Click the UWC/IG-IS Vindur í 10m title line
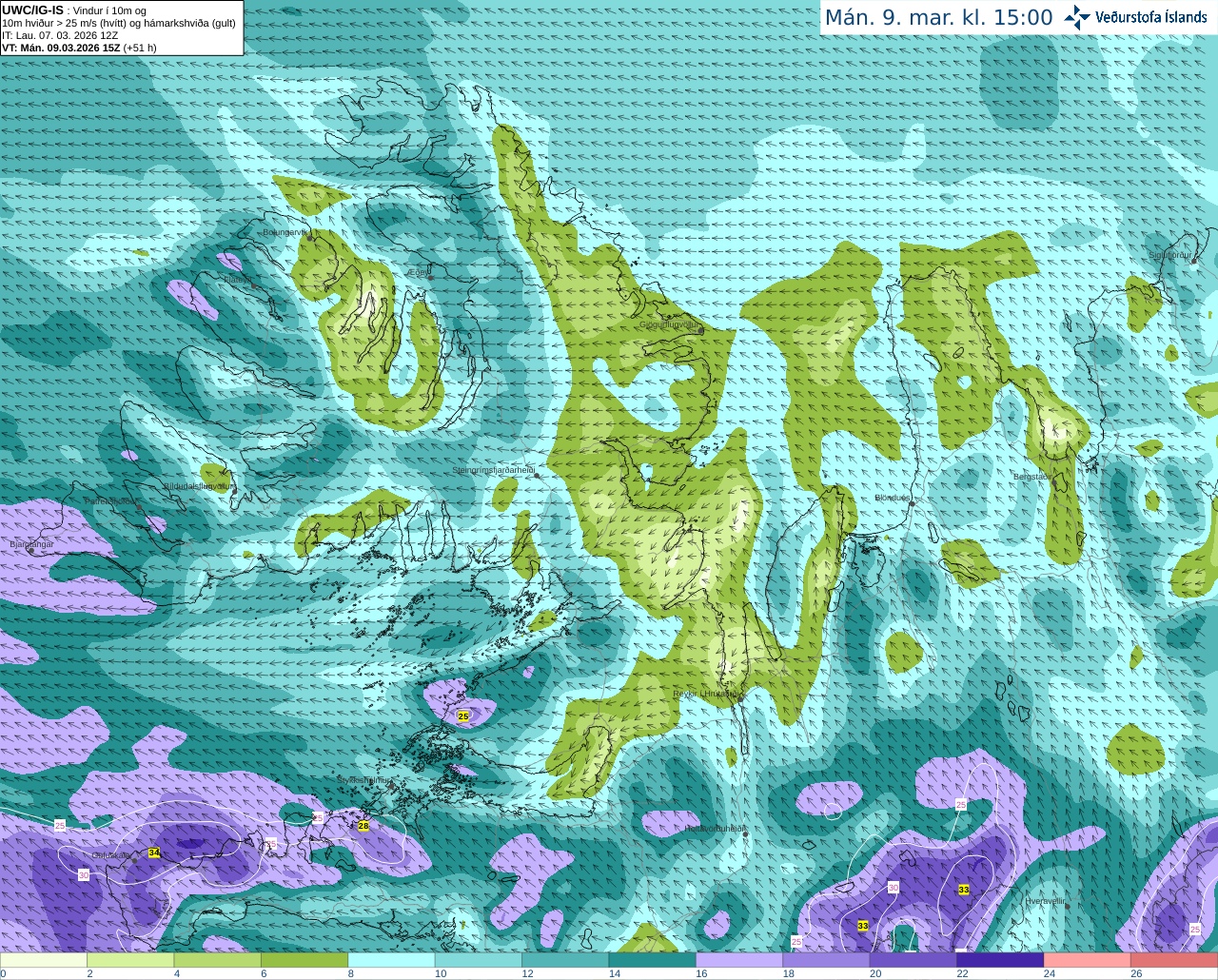The width and height of the screenshot is (1218, 980). pyautogui.click(x=73, y=10)
